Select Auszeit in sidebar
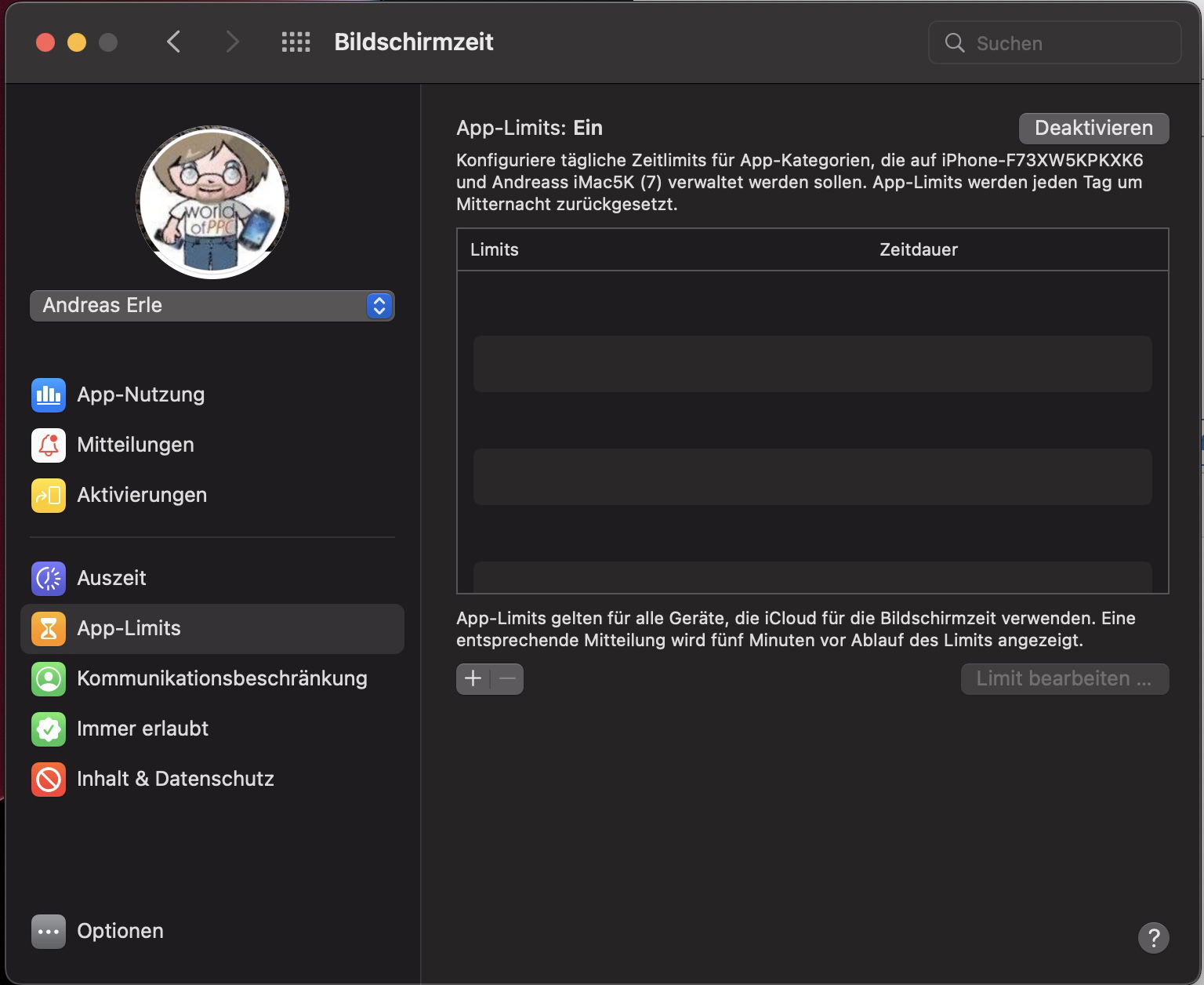 (x=212, y=578)
